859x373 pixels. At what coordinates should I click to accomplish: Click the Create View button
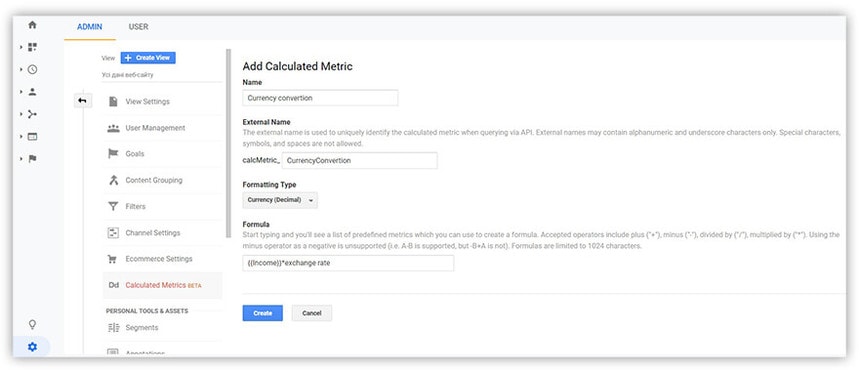(x=148, y=58)
